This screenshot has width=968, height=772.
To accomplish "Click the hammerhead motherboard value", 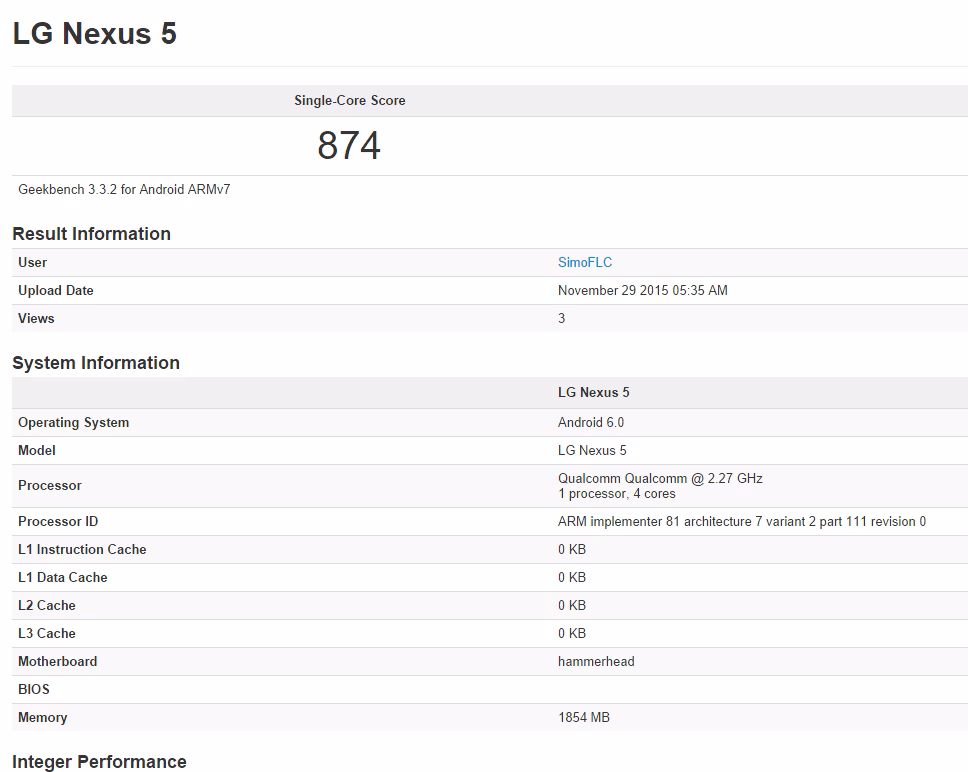I will point(596,662).
